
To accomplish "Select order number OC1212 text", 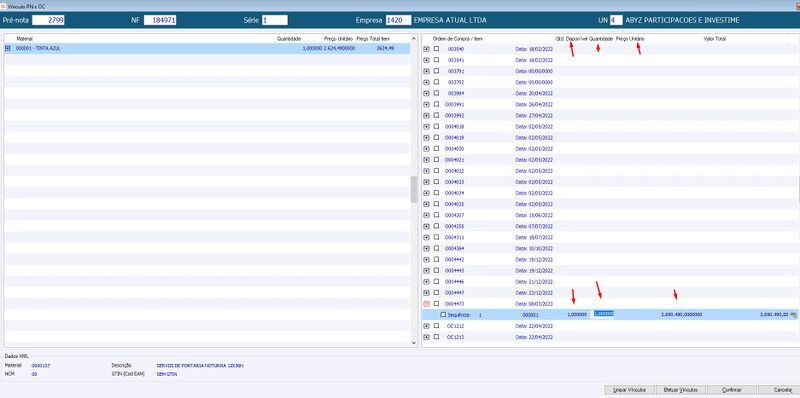I will 456,326.
